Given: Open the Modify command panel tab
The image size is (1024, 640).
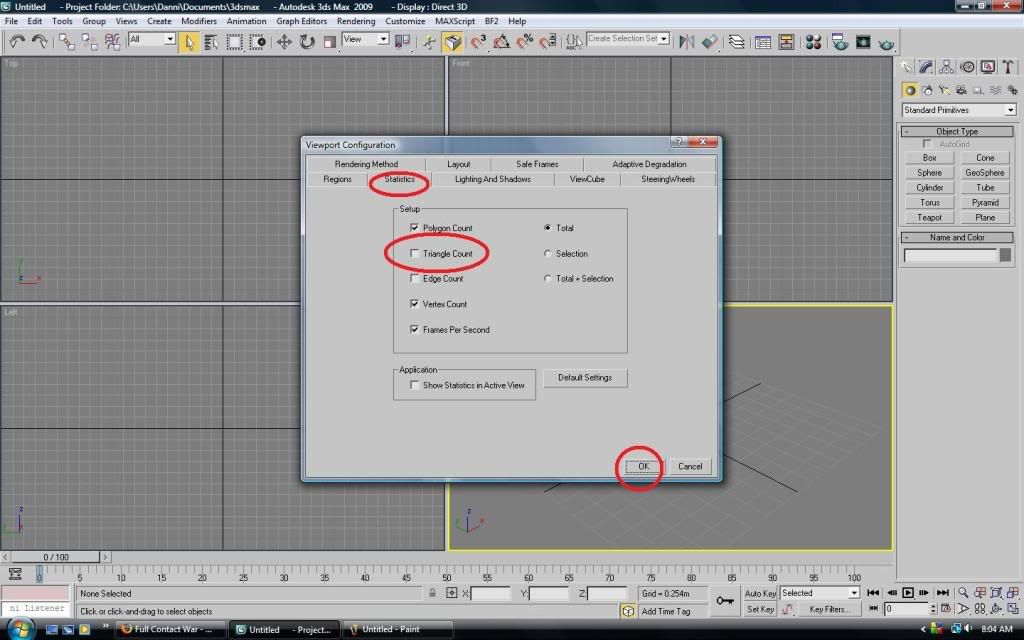Looking at the screenshot, I should [927, 67].
